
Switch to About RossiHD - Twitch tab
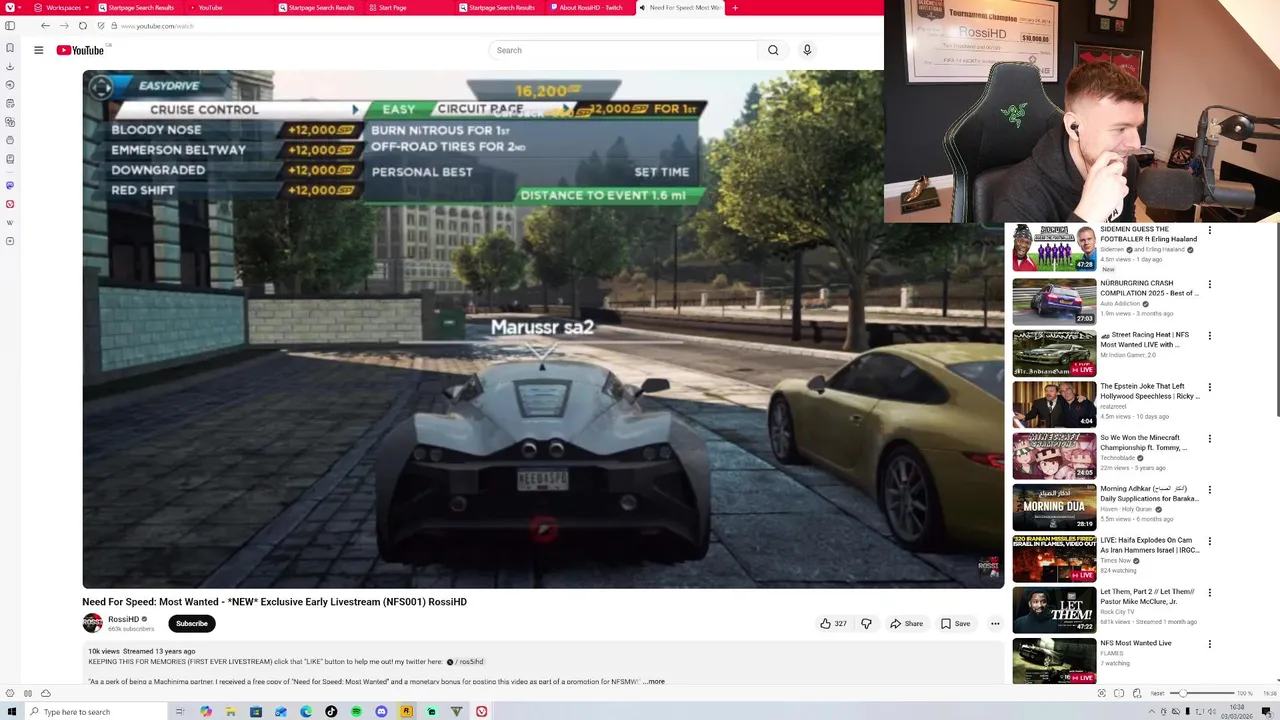click(x=590, y=7)
